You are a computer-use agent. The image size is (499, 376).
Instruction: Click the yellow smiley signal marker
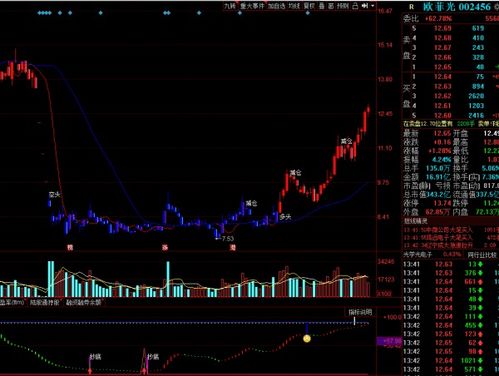(307, 339)
